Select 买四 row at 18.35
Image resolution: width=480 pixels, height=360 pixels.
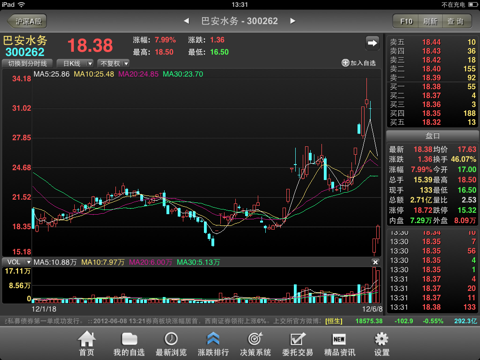(433, 113)
